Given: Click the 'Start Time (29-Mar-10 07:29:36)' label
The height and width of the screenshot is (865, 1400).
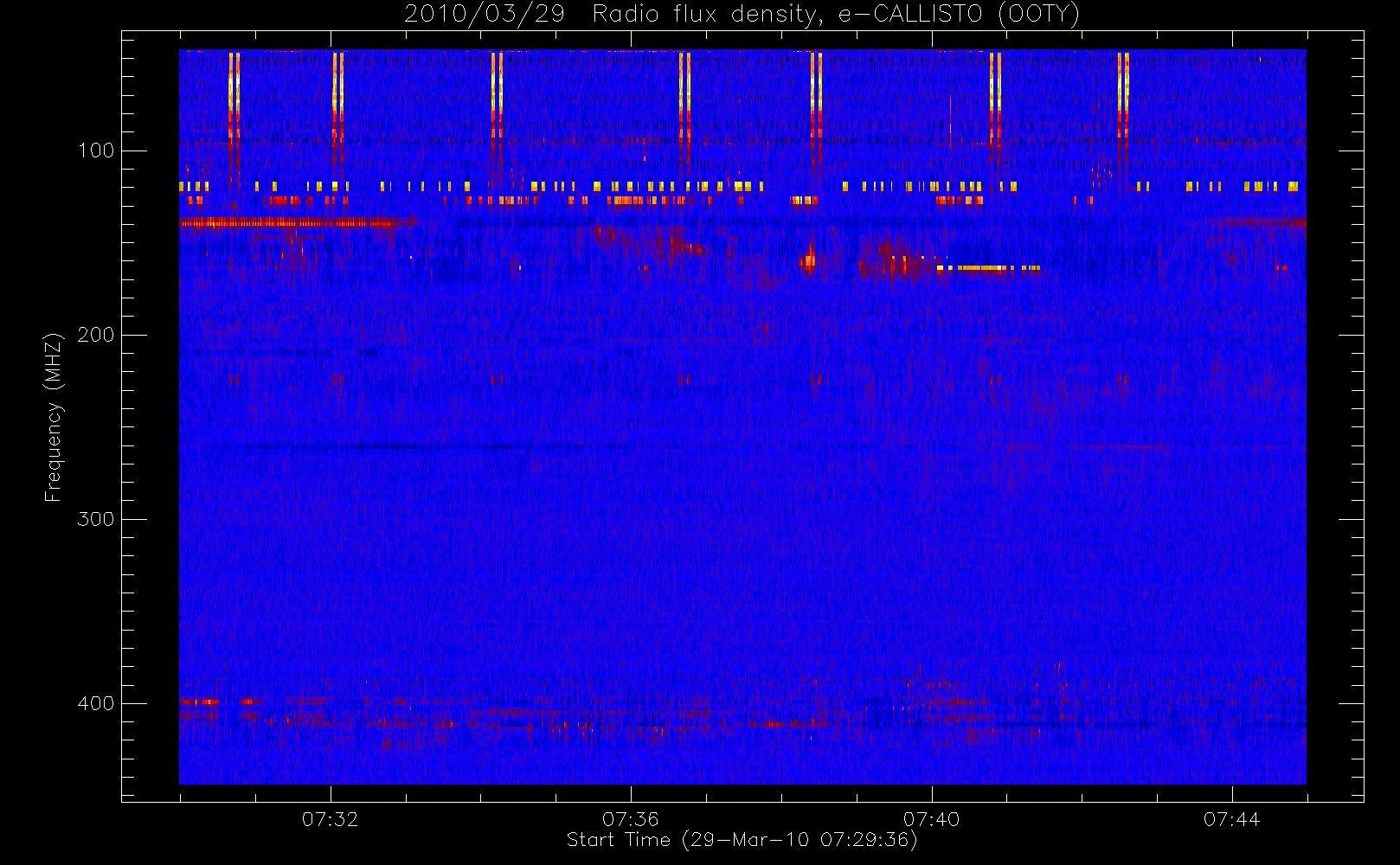Looking at the screenshot, I should (x=742, y=840).
